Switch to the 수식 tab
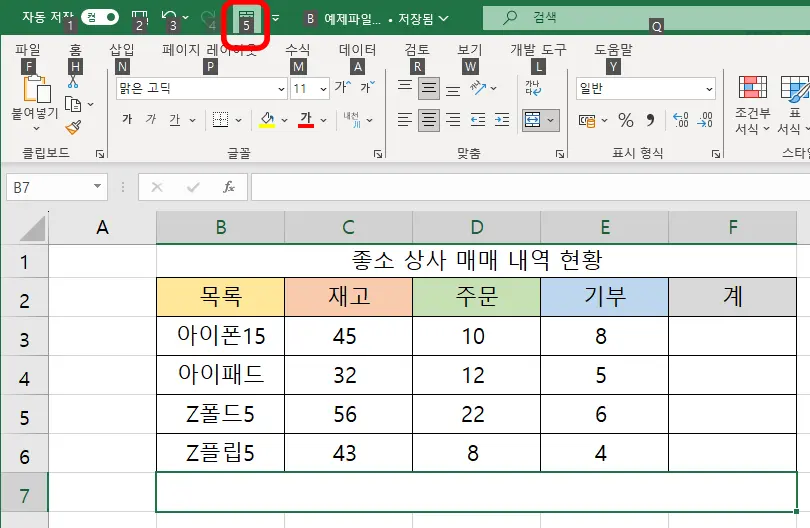 point(298,50)
